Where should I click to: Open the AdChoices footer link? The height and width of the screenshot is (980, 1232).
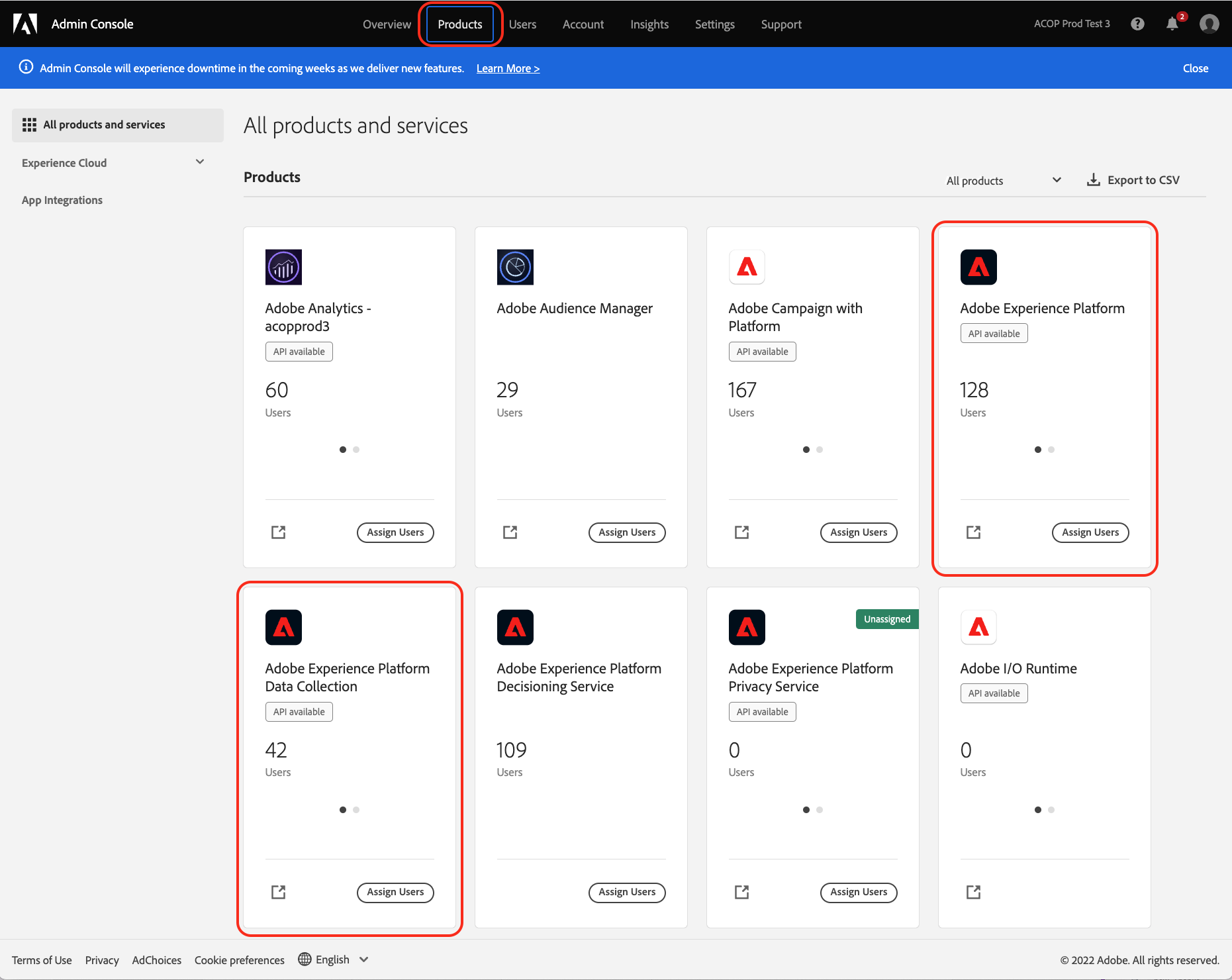pyautogui.click(x=157, y=960)
